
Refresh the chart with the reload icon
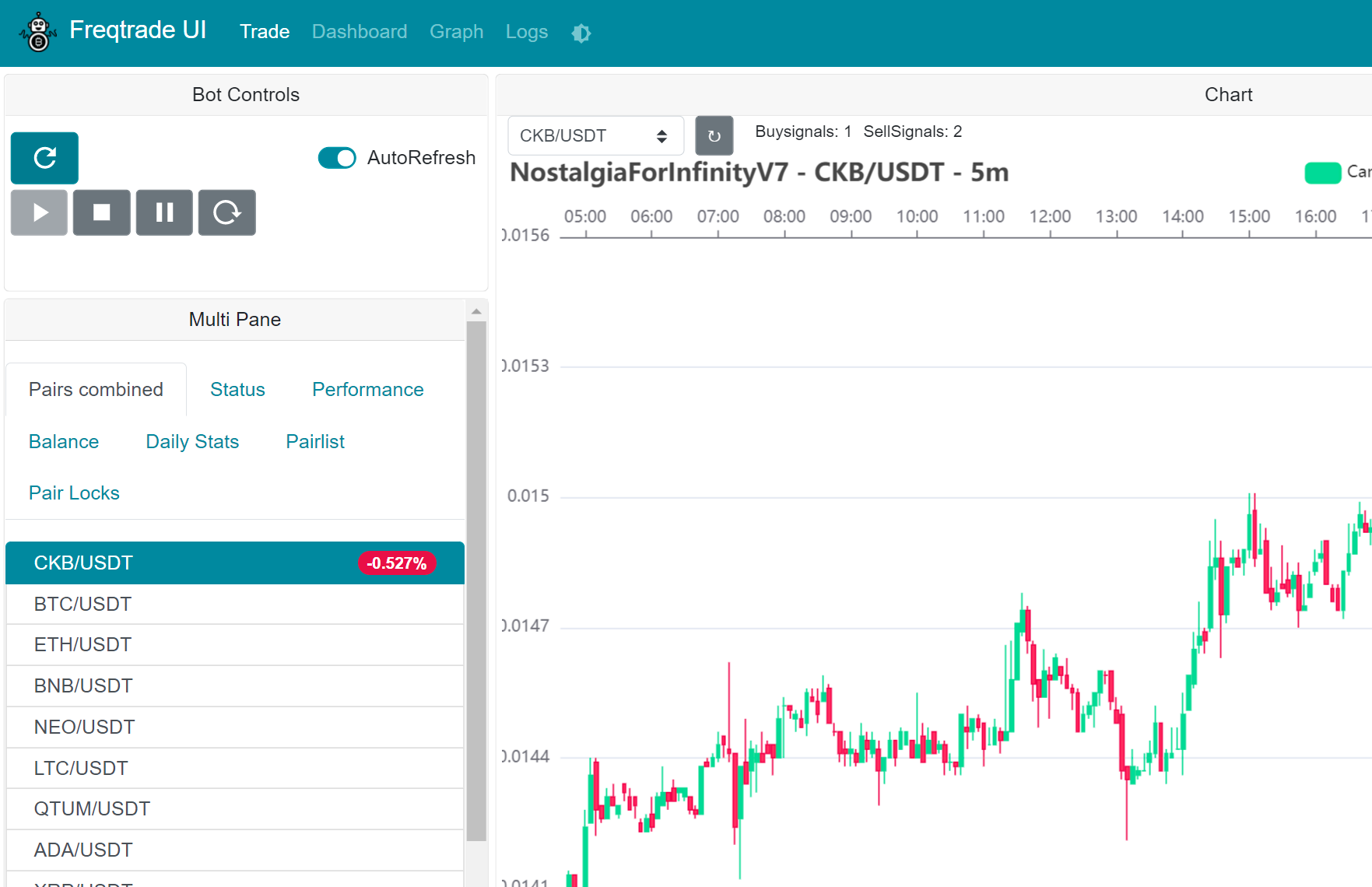pyautogui.click(x=714, y=135)
